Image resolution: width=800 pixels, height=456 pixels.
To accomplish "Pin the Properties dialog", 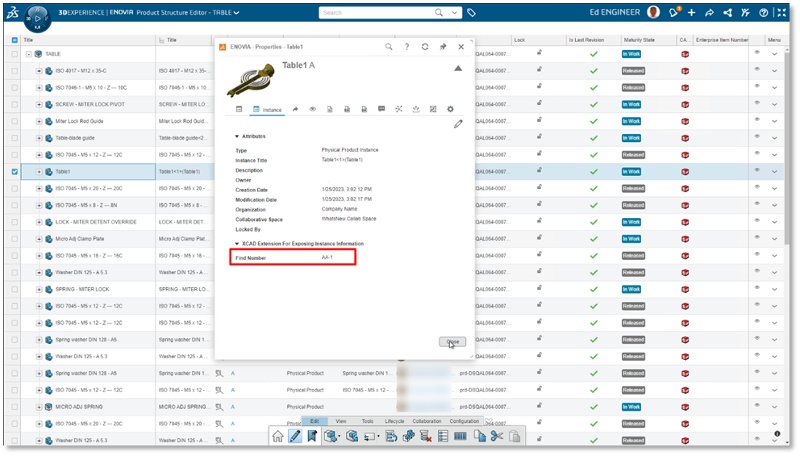I will tap(443, 46).
